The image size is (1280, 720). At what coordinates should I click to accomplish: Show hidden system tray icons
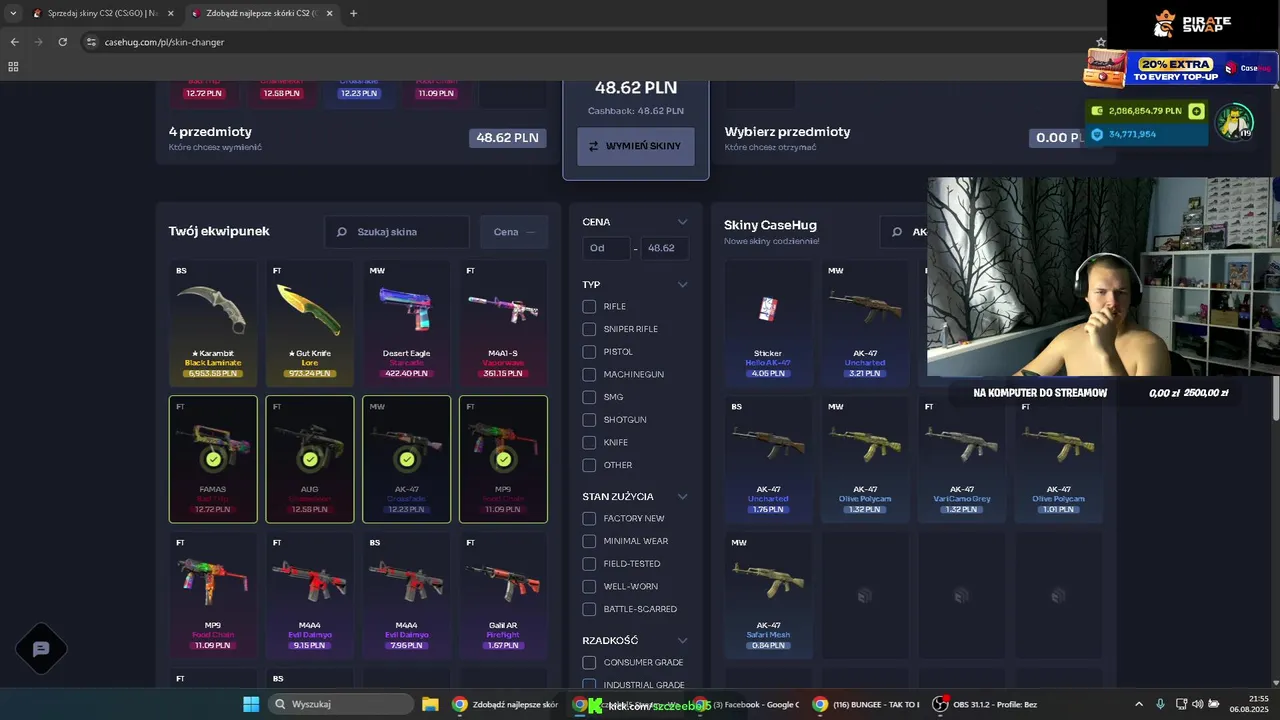point(1138,704)
